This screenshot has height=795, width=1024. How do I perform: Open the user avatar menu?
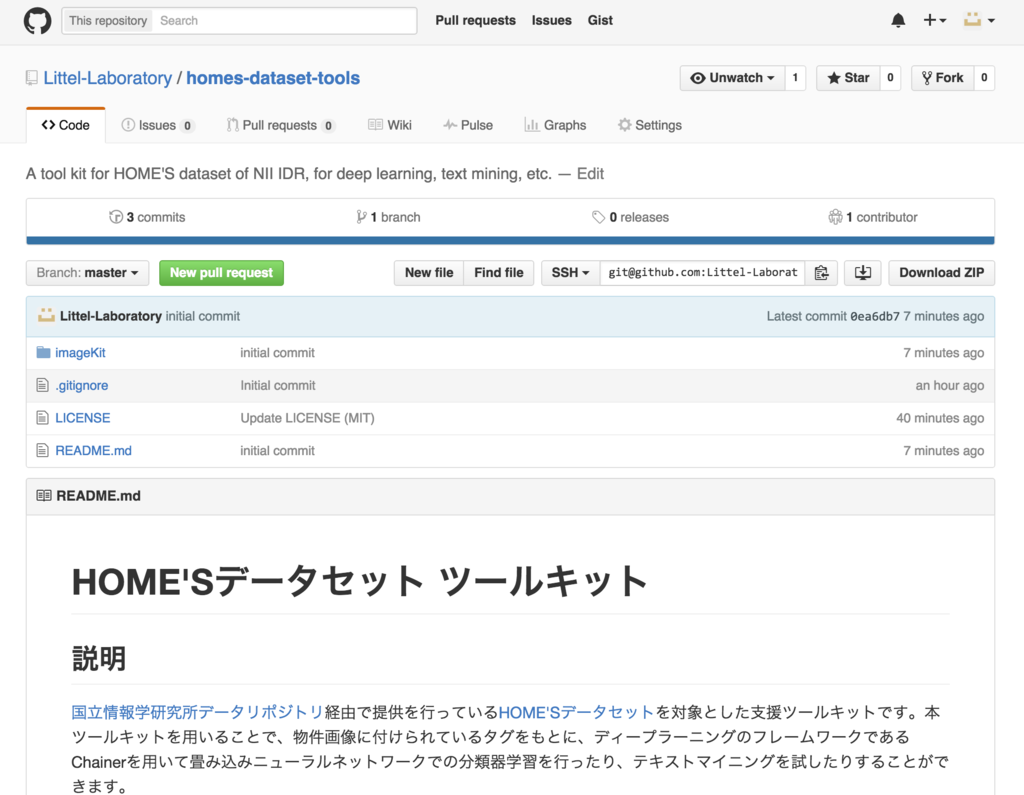pos(979,21)
